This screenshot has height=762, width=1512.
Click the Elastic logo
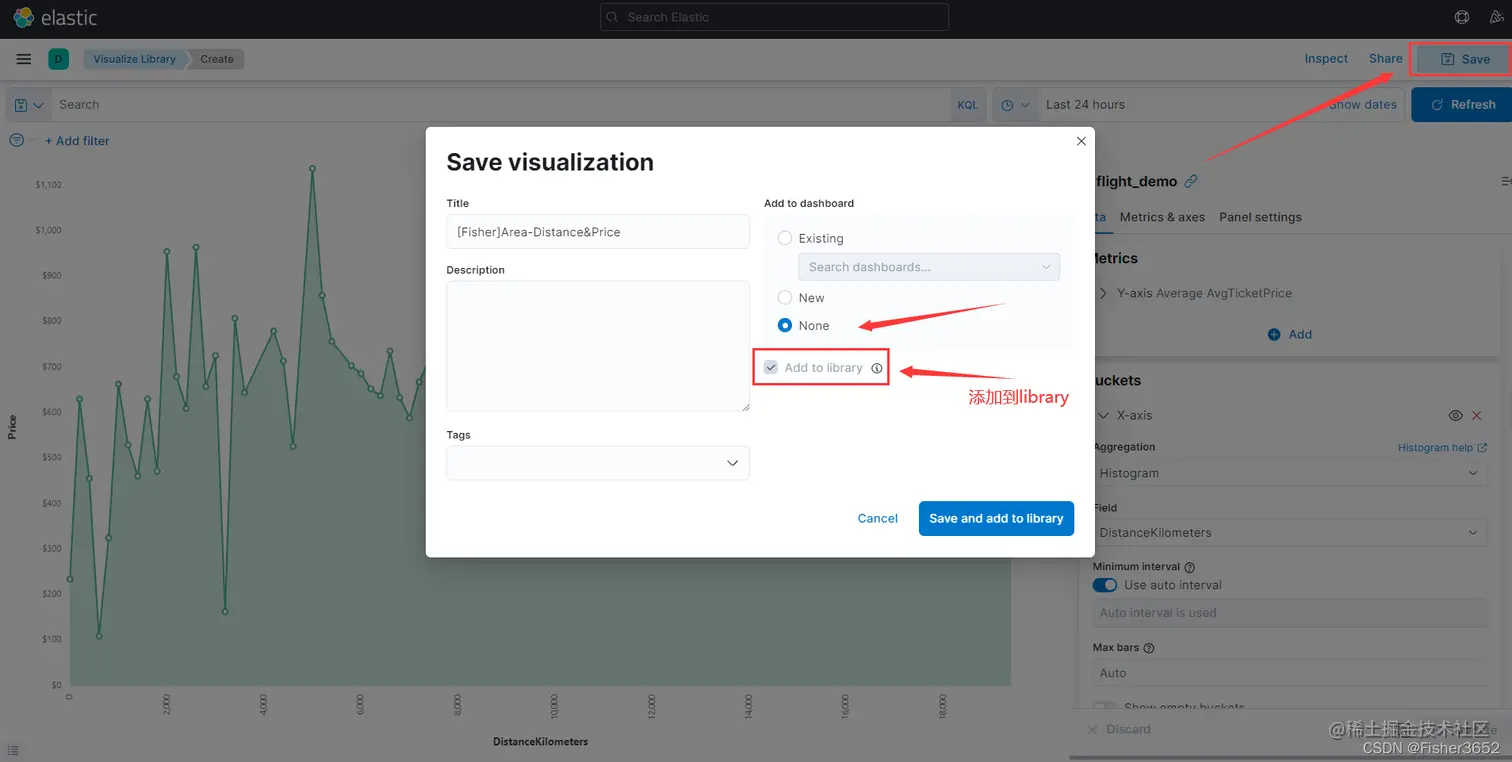pyautogui.click(x=55, y=17)
